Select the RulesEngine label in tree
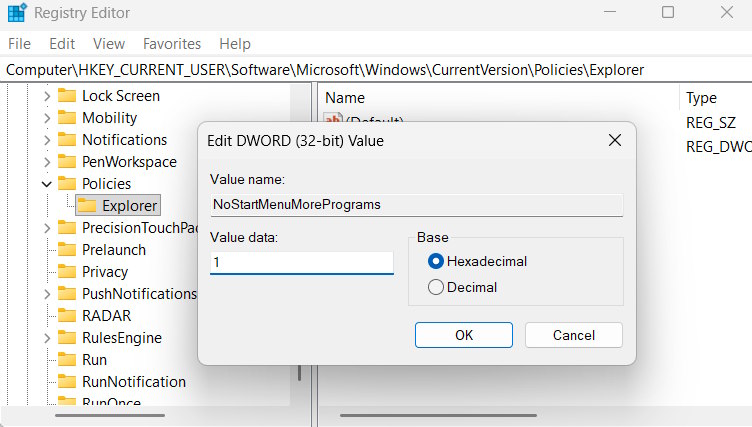Screen dimensions: 752x427 (x=122, y=338)
